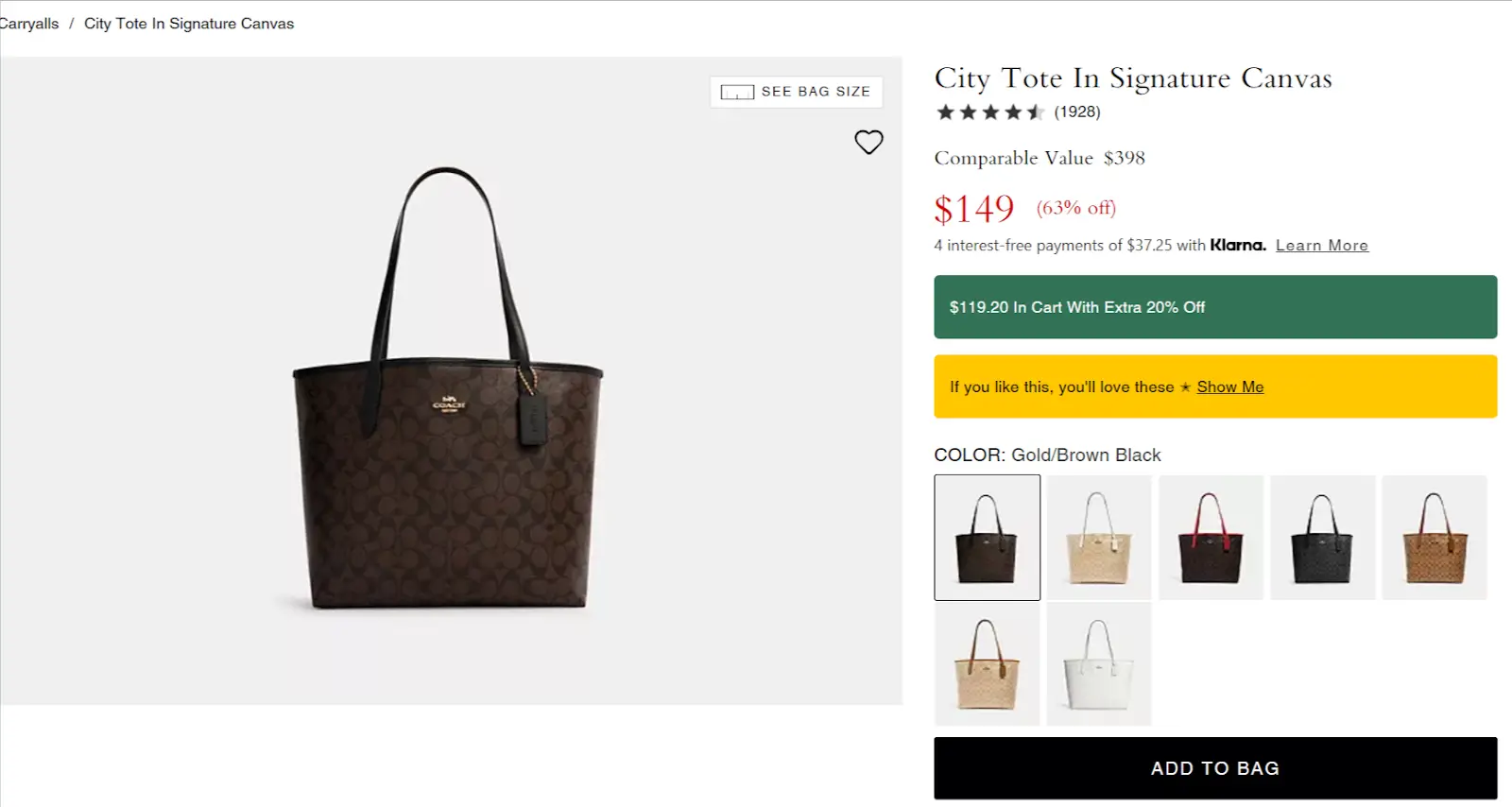Click the star icon in yellow banner
The width and height of the screenshot is (1512, 807).
(1185, 387)
